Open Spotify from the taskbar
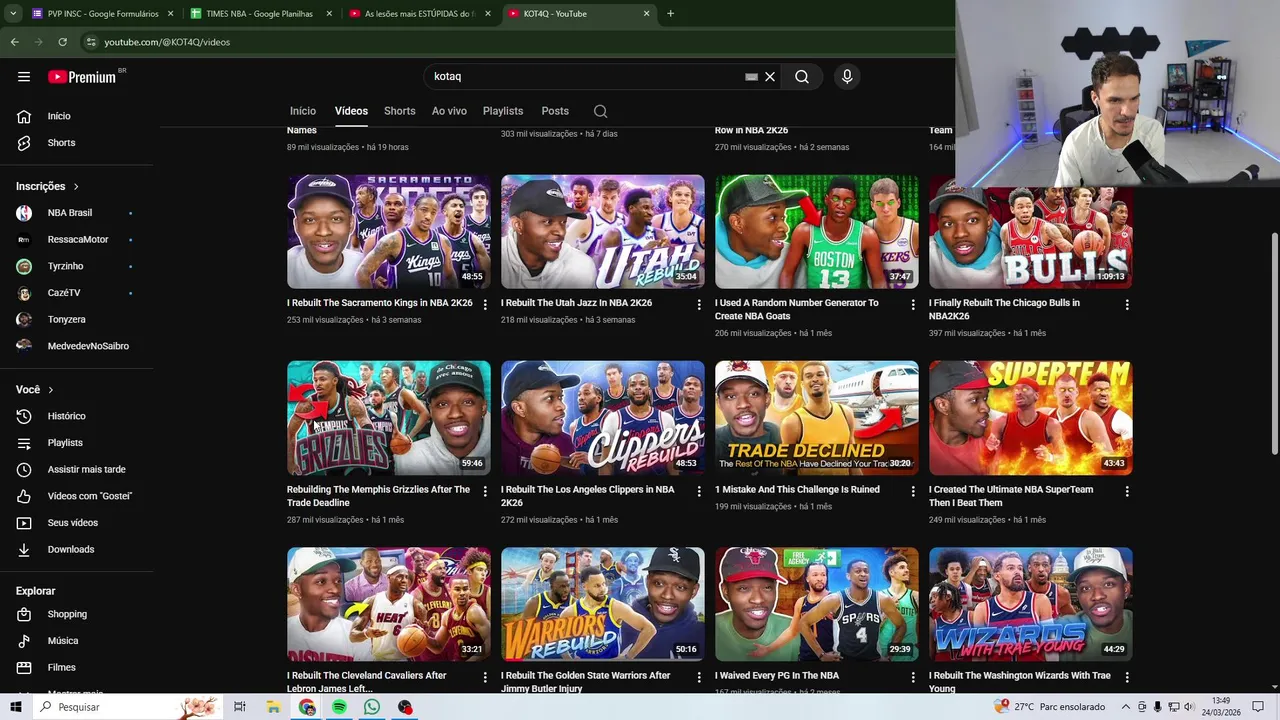This screenshot has height=720, width=1280. [339, 707]
